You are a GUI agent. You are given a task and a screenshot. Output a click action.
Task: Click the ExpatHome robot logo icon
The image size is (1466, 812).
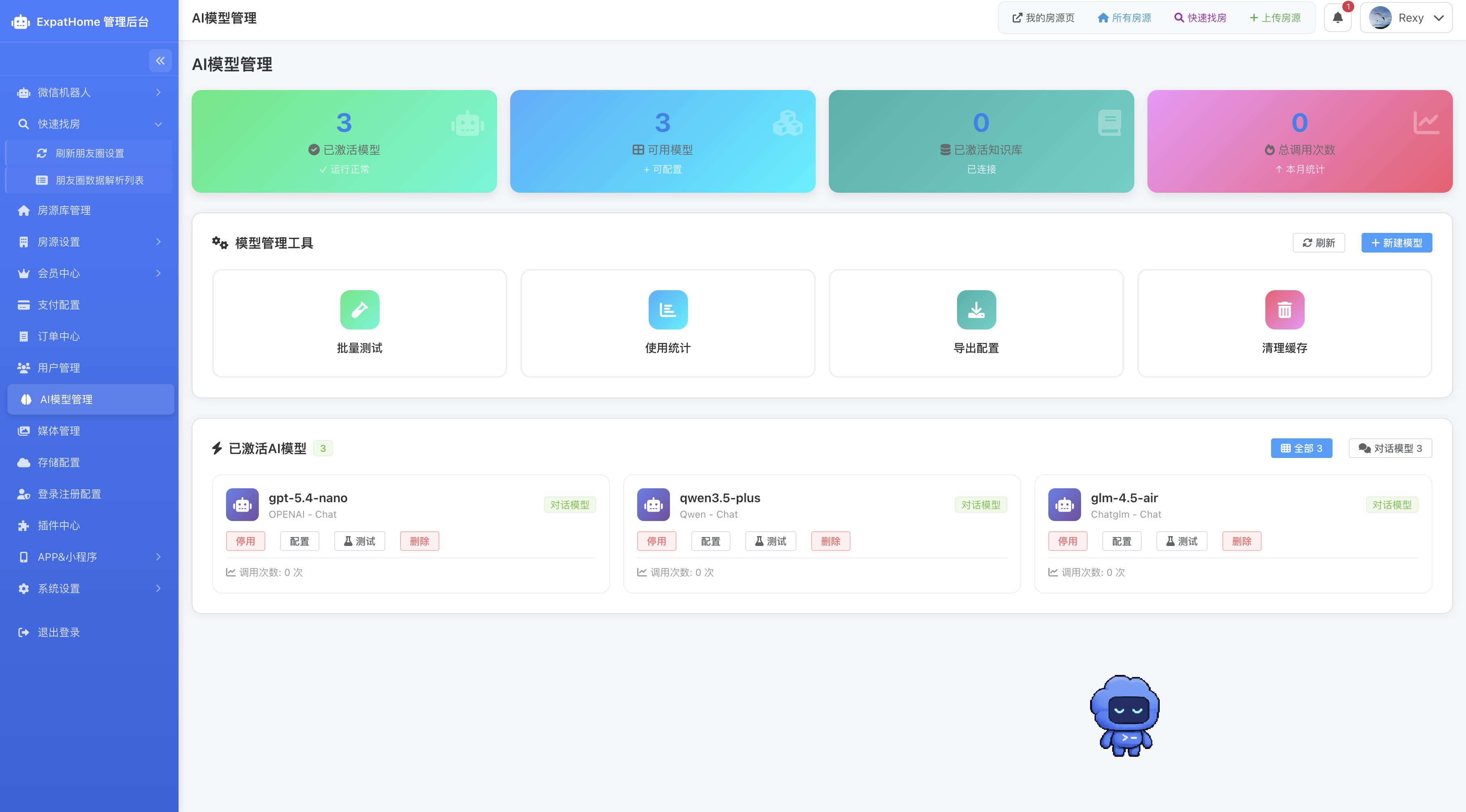coord(20,22)
